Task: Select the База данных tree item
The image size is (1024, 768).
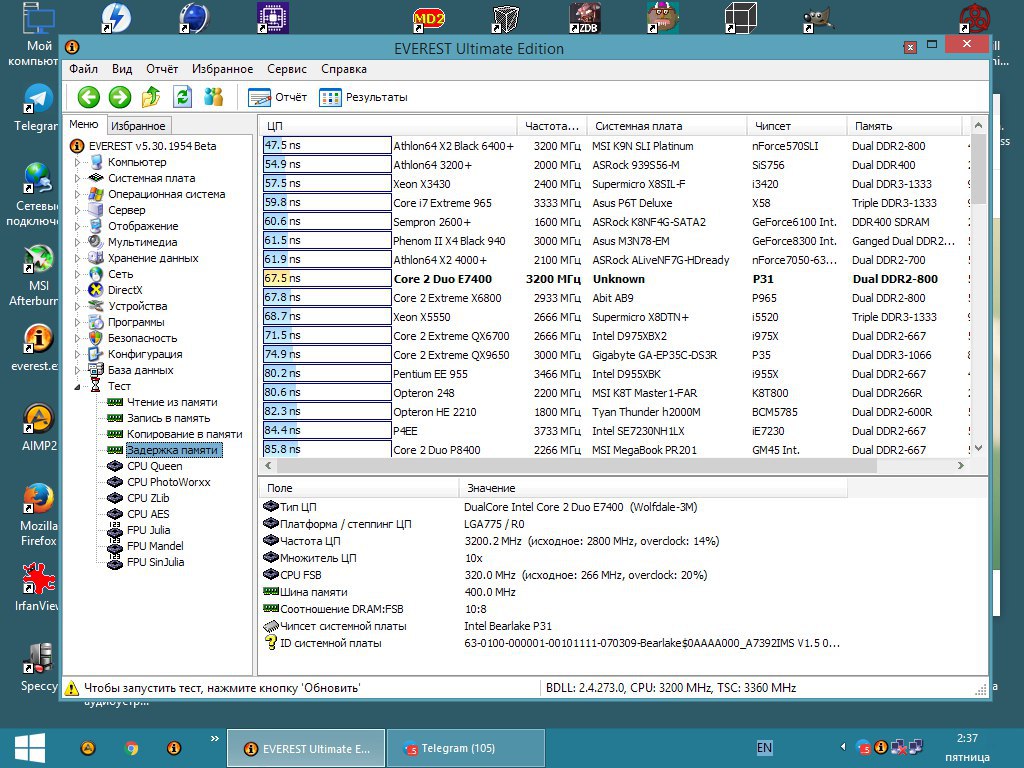Action: click(140, 370)
